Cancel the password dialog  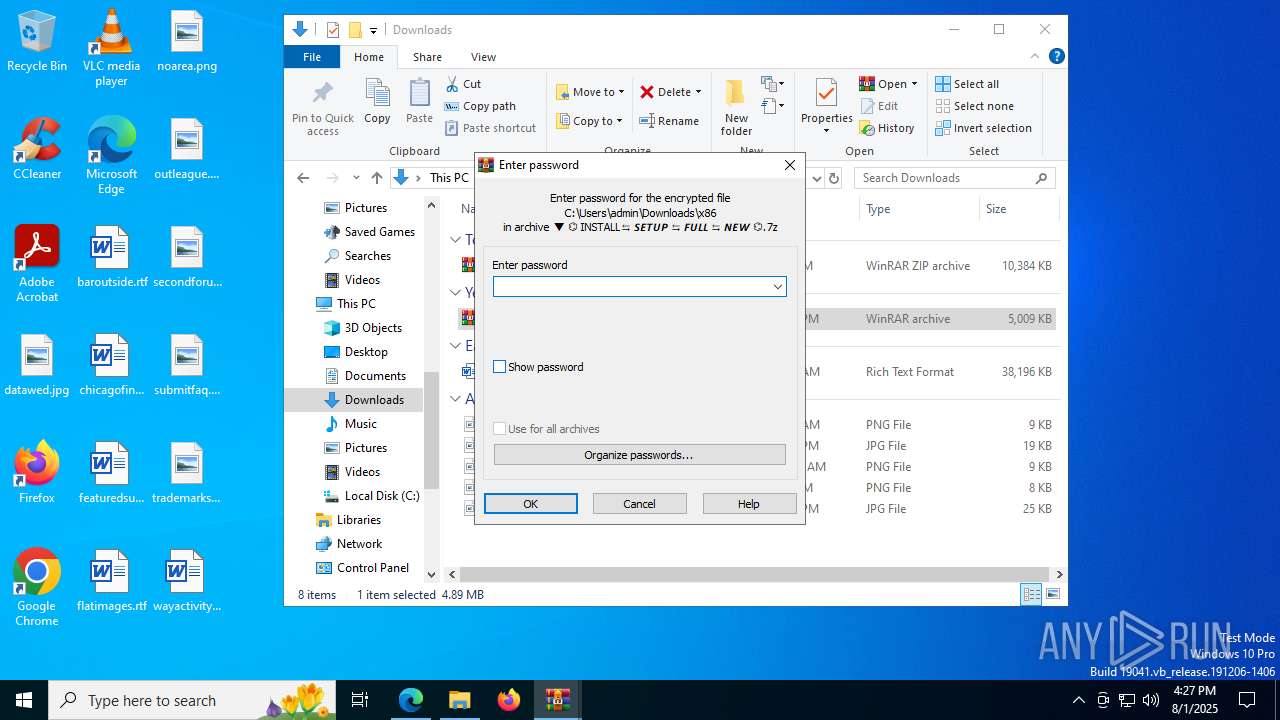point(639,504)
